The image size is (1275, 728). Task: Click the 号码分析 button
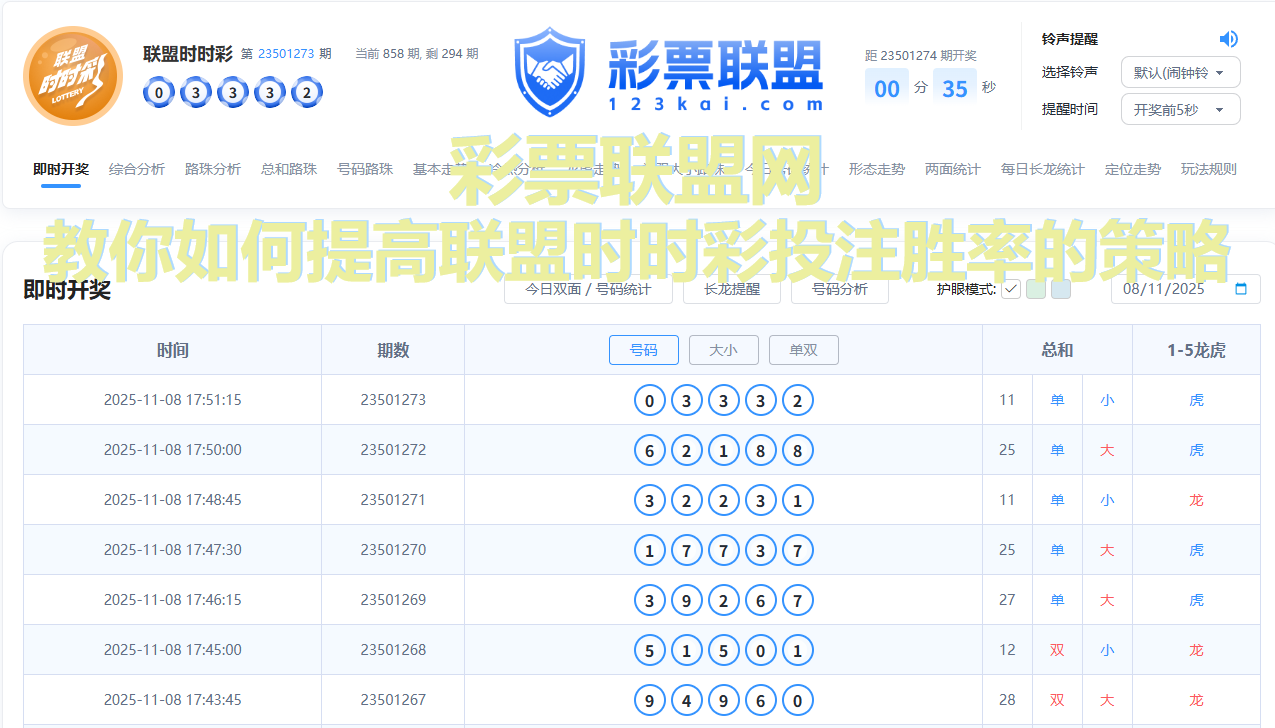[x=839, y=289]
